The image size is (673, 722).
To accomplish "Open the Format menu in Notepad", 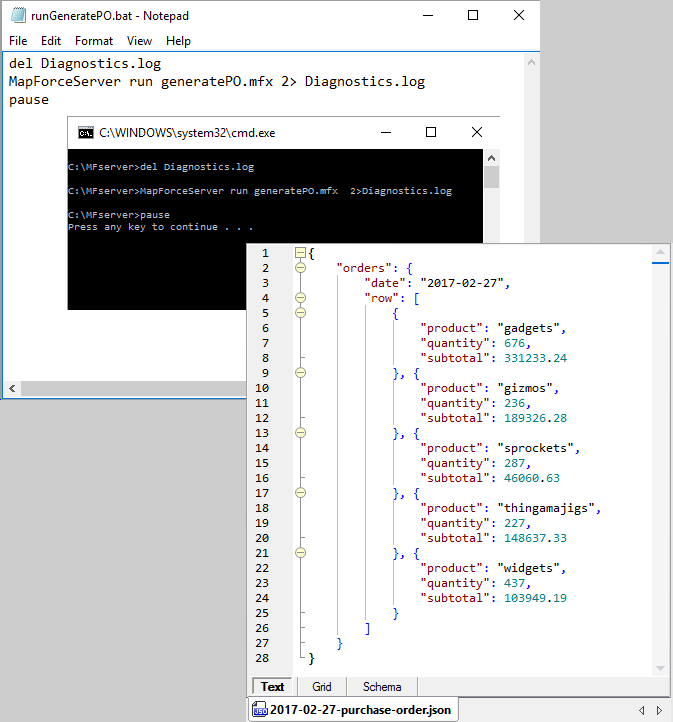I will point(93,41).
